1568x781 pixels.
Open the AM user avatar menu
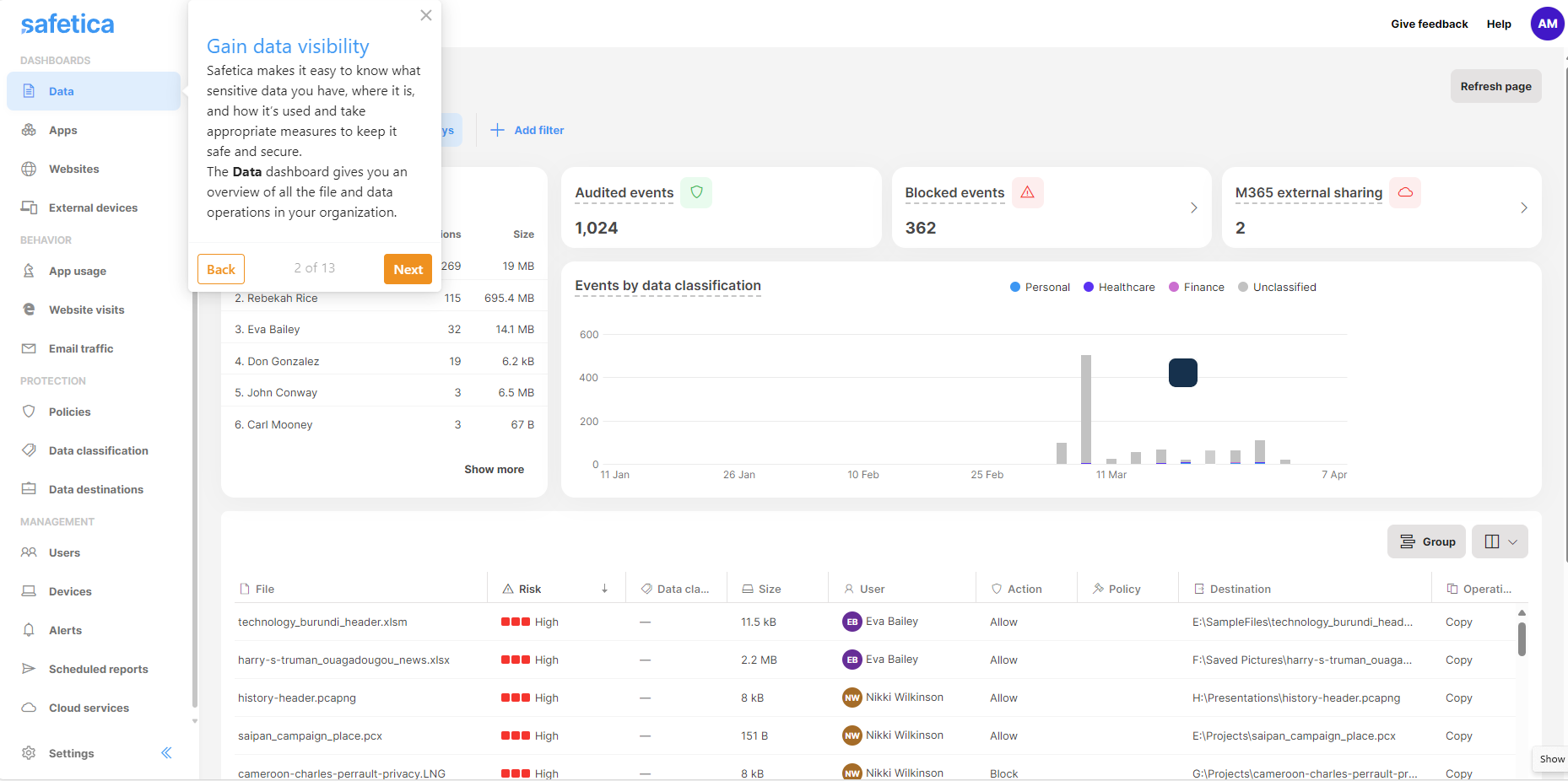pos(1547,24)
